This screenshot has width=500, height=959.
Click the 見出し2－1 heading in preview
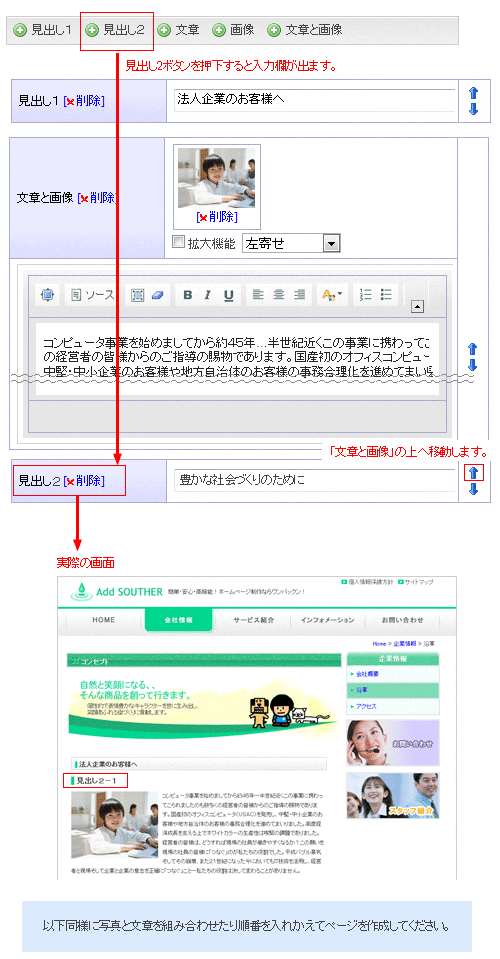point(98,780)
